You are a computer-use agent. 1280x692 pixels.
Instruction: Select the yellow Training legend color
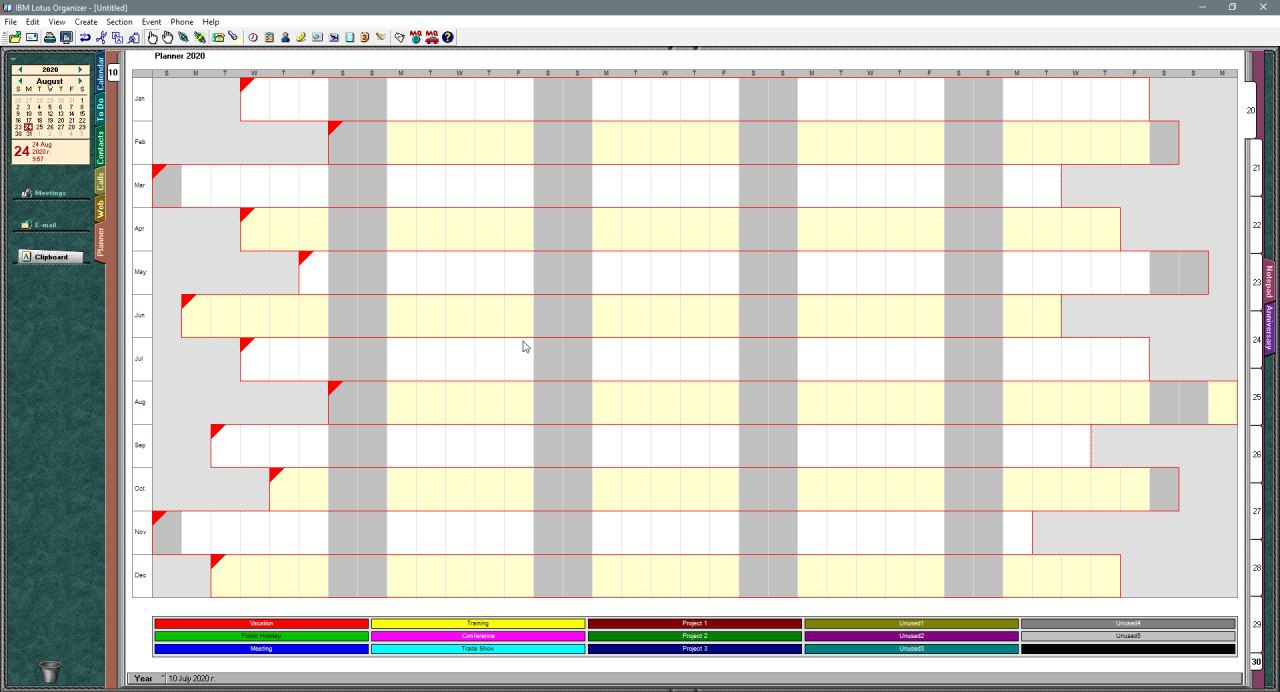click(x=478, y=623)
